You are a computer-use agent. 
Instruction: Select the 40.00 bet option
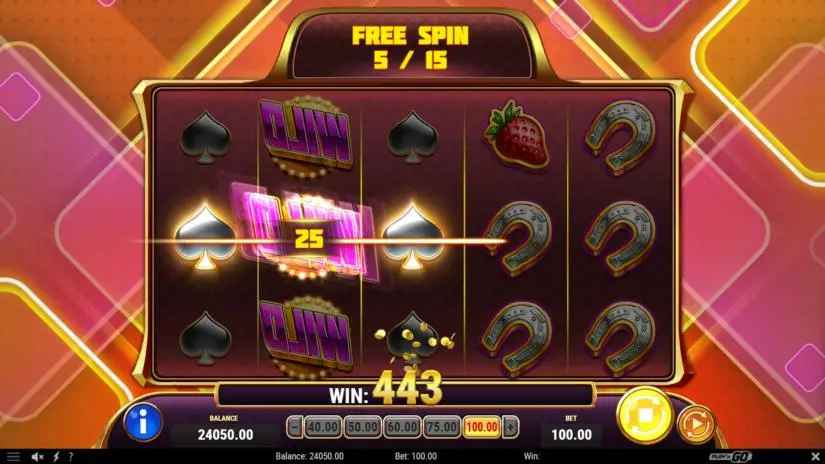(323, 427)
